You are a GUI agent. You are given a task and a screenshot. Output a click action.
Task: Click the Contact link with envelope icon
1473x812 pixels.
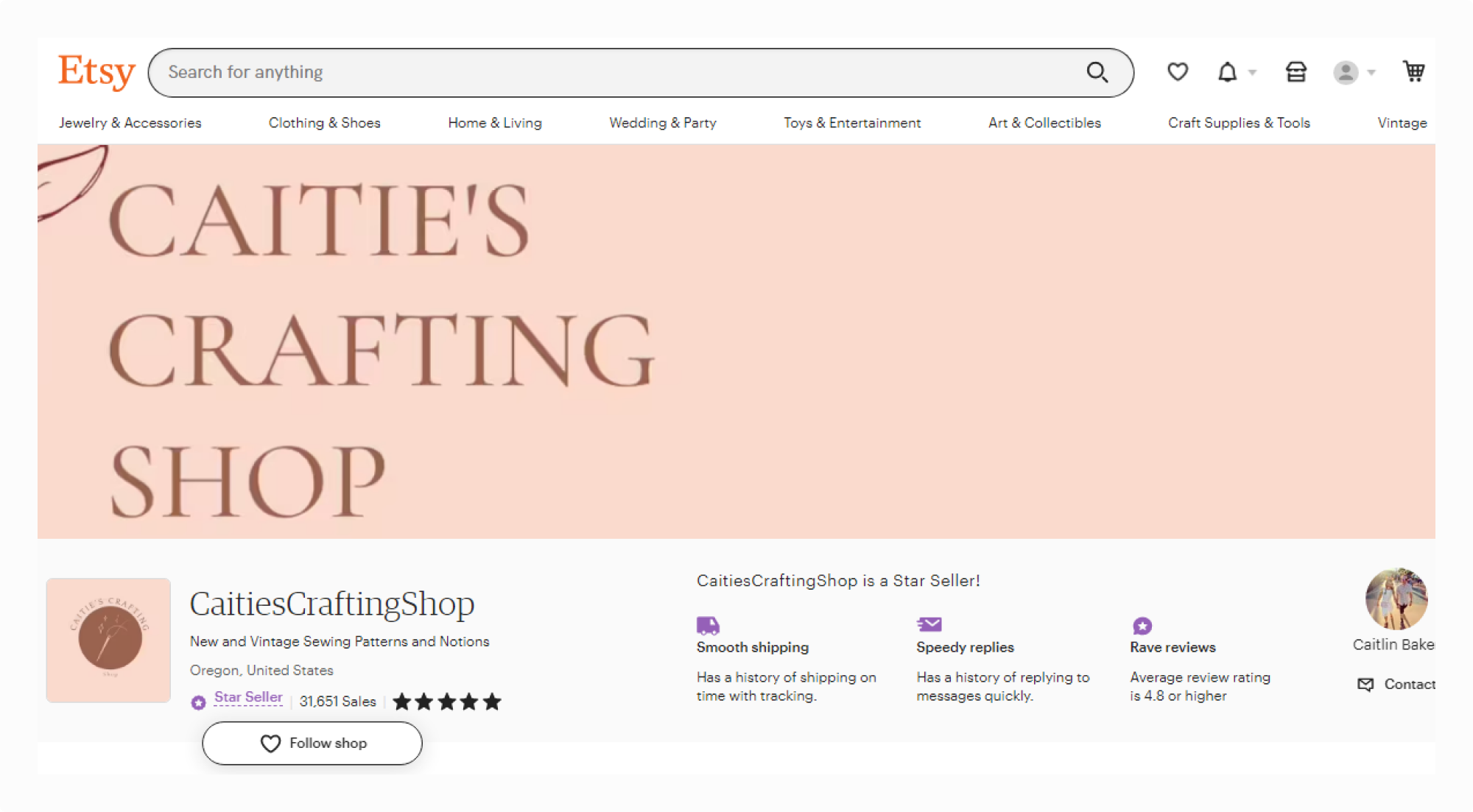(x=1396, y=684)
